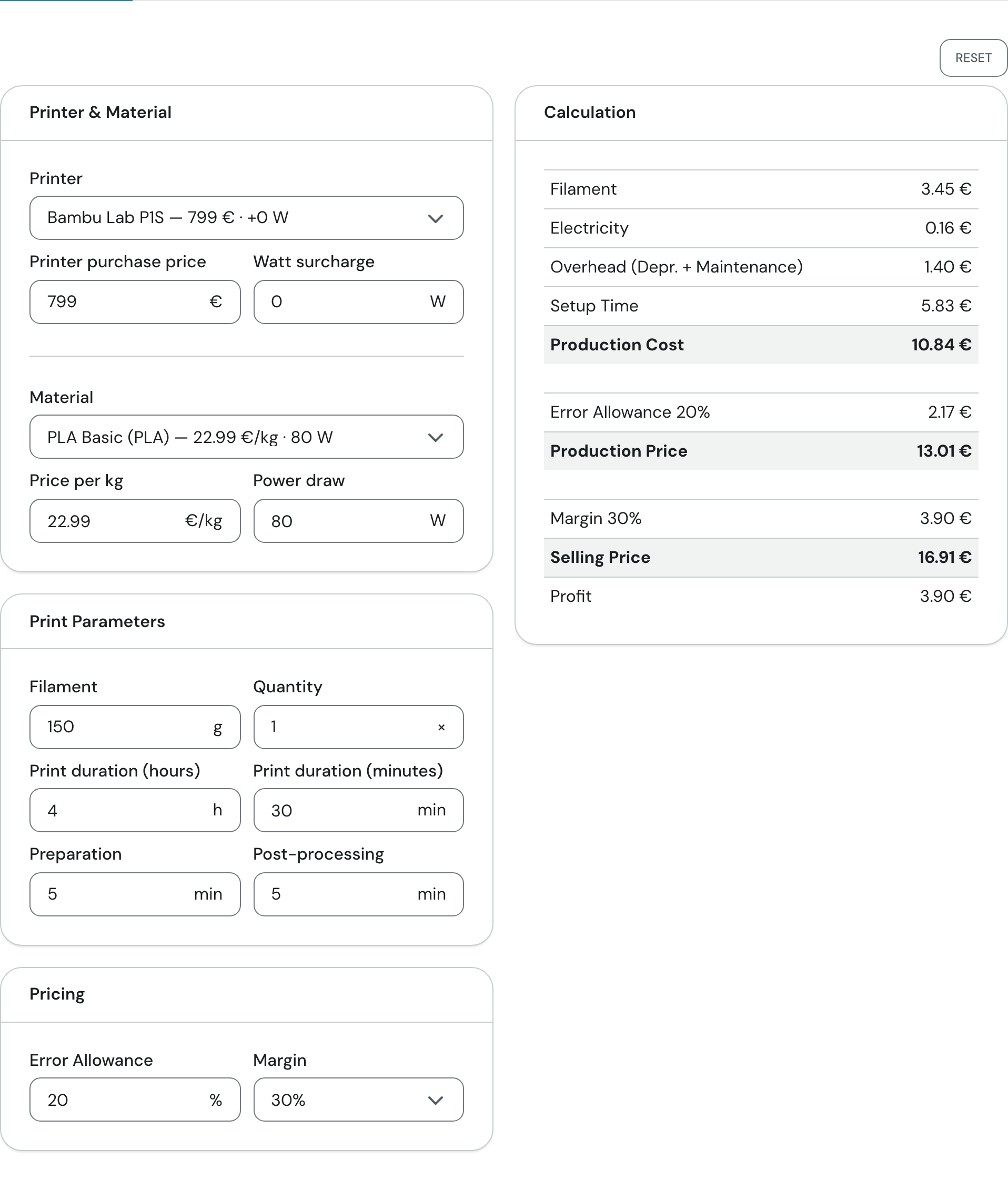Click the Filament cost 3.45 €
Screen dimensions: 1008x1190
pyautogui.click(x=946, y=189)
